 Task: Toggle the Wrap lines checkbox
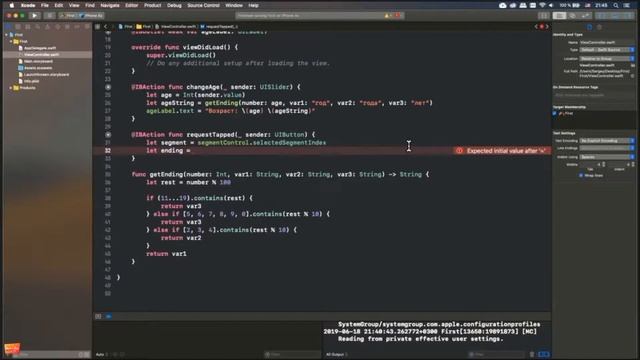pyautogui.click(x=581, y=176)
